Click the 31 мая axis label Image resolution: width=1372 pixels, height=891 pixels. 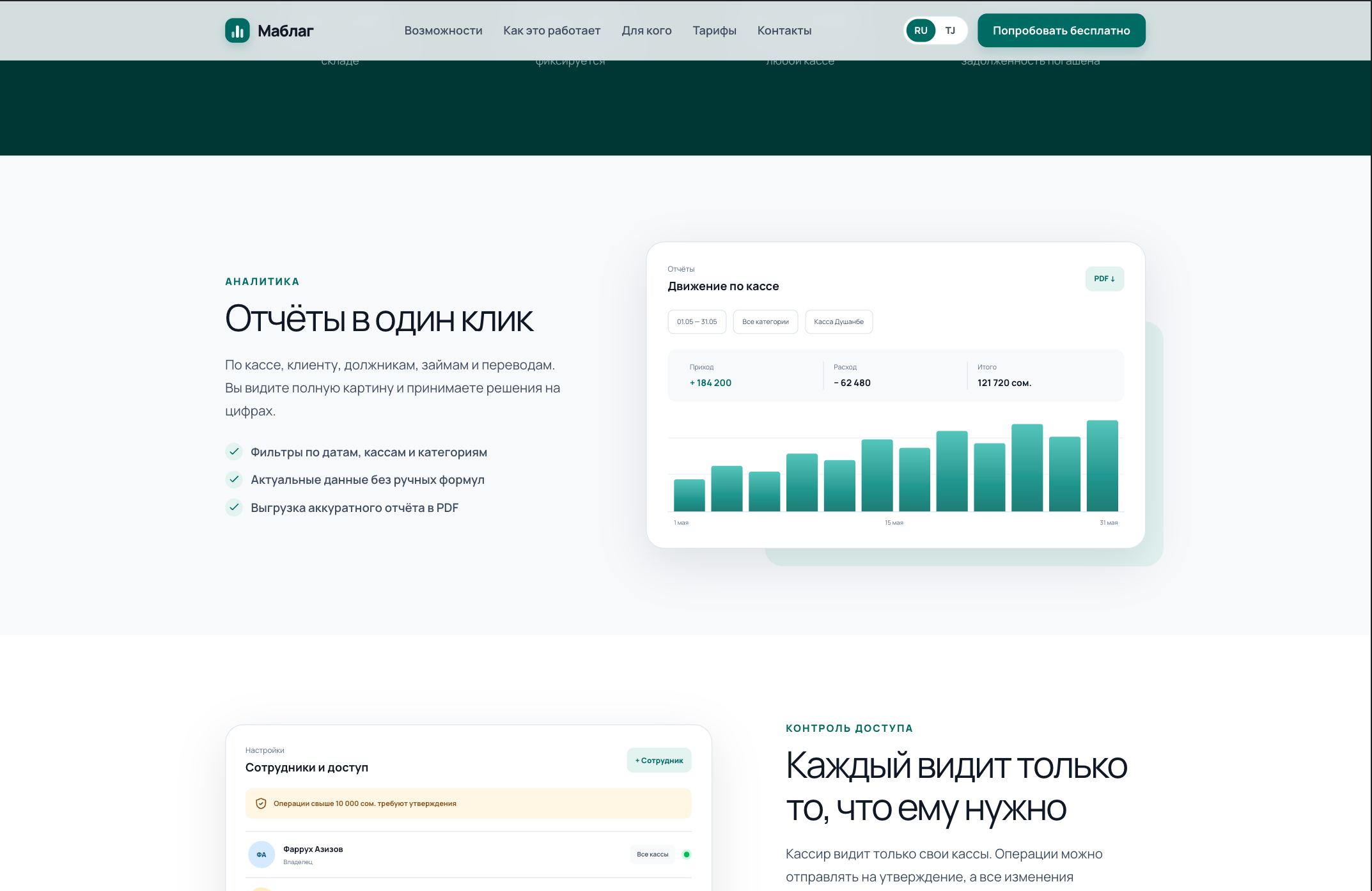pos(1109,523)
